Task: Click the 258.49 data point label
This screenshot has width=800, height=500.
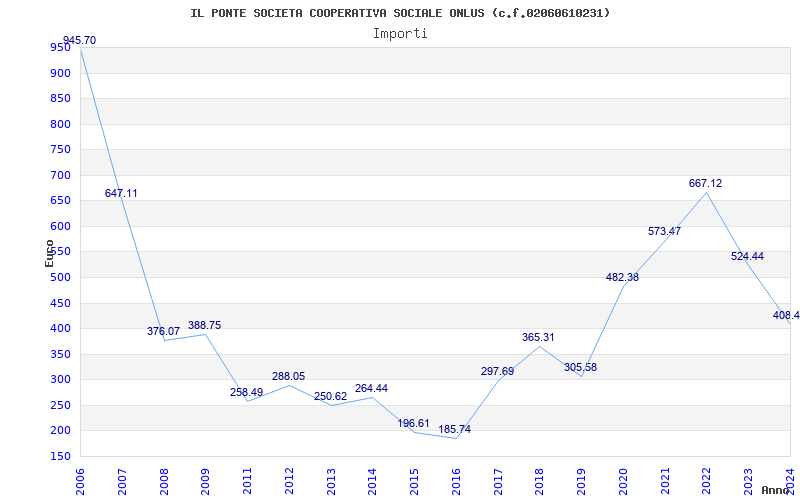Action: click(246, 392)
